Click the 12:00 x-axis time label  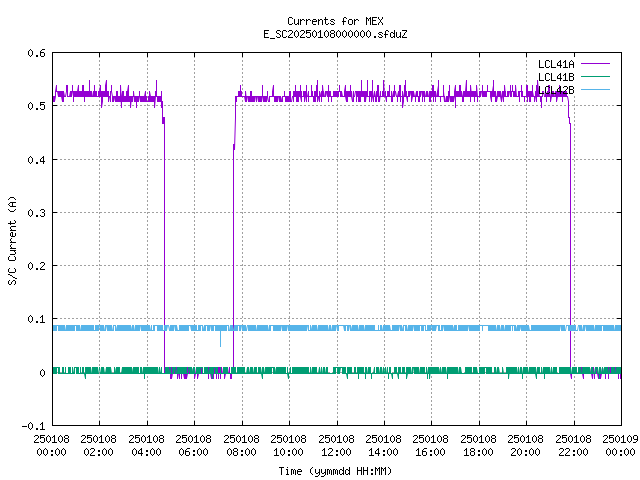coord(336,452)
